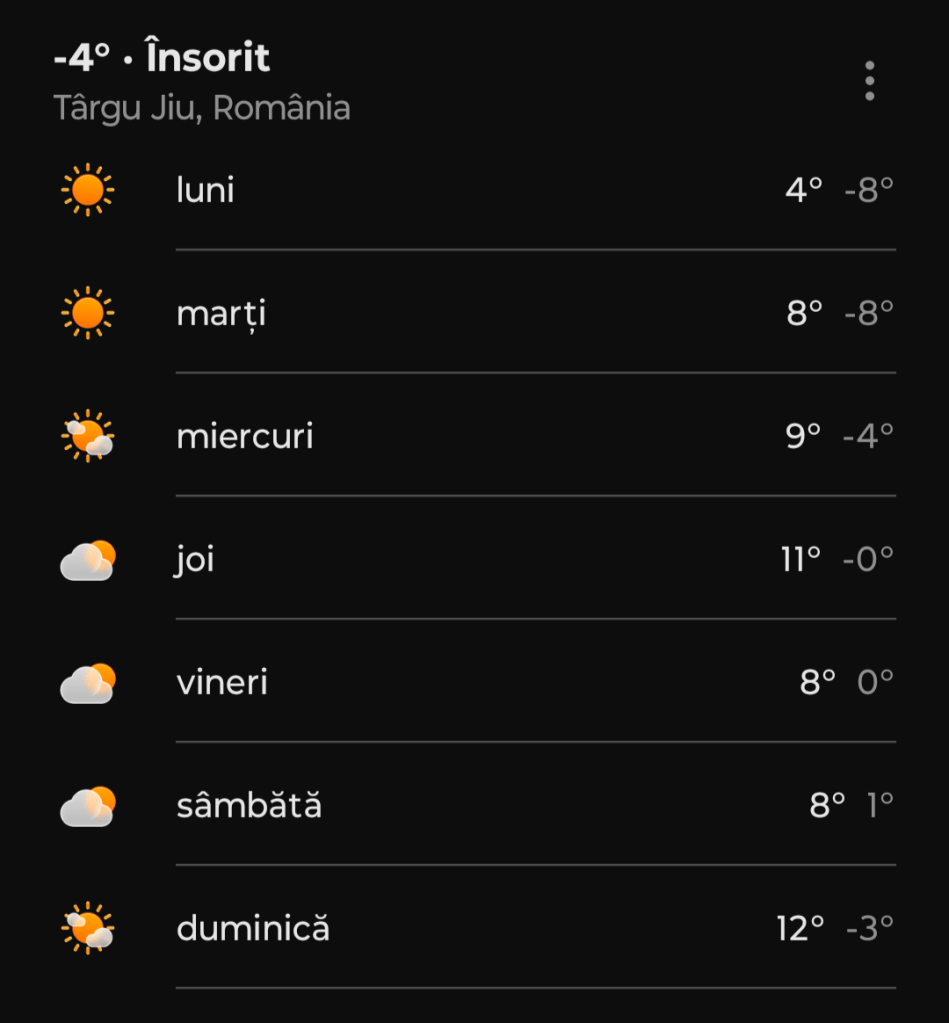This screenshot has height=1023, width=949.
Task: Select the vineri day label
Action: pos(222,683)
